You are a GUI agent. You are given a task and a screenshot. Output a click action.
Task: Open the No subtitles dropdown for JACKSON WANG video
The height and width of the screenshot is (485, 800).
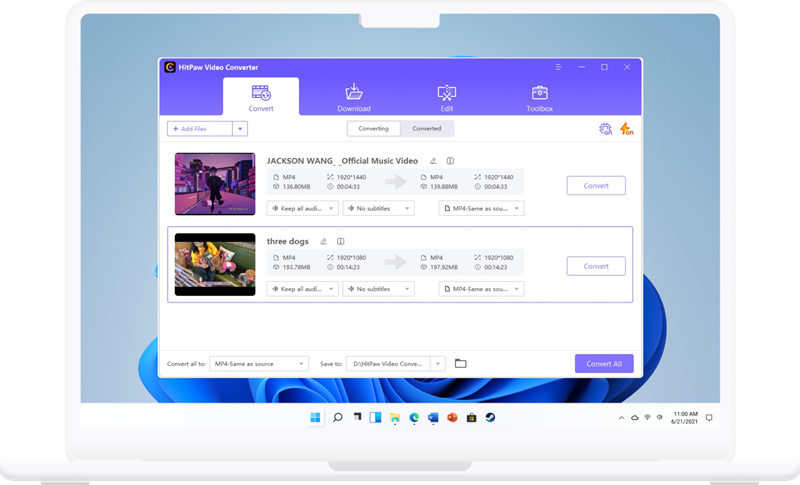click(379, 208)
